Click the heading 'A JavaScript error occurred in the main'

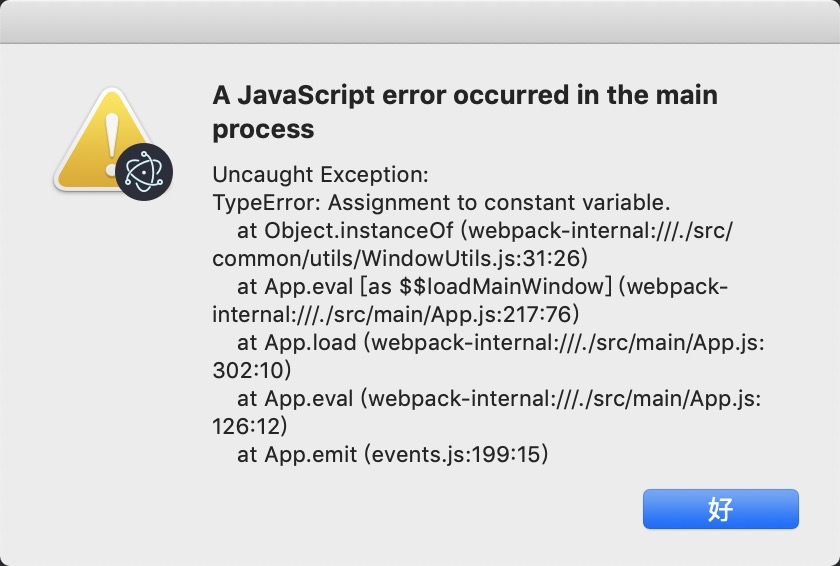[465, 95]
